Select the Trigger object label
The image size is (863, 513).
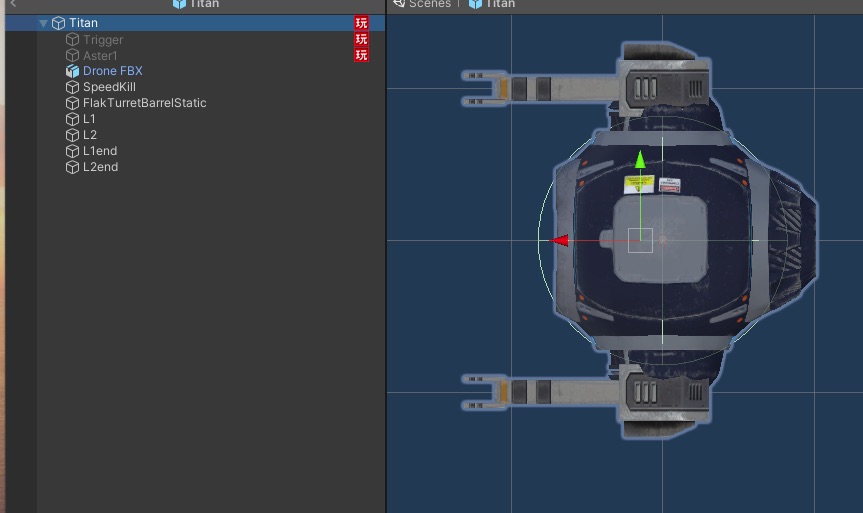coord(103,40)
